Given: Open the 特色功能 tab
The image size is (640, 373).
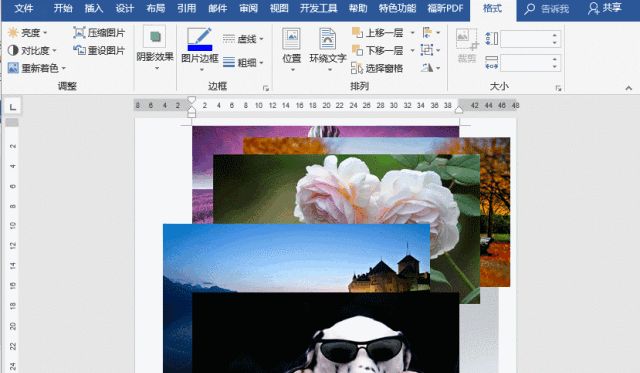Looking at the screenshot, I should click(x=397, y=8).
